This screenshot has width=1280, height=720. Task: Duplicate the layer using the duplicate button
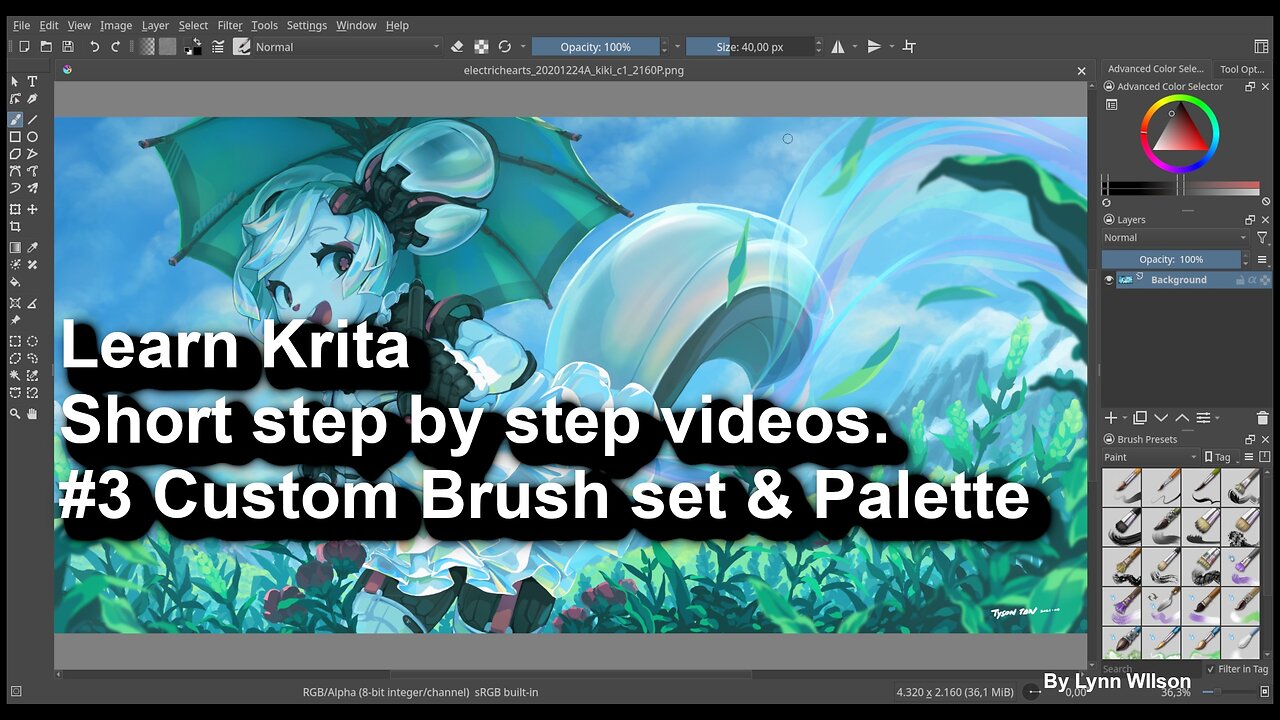click(1140, 418)
